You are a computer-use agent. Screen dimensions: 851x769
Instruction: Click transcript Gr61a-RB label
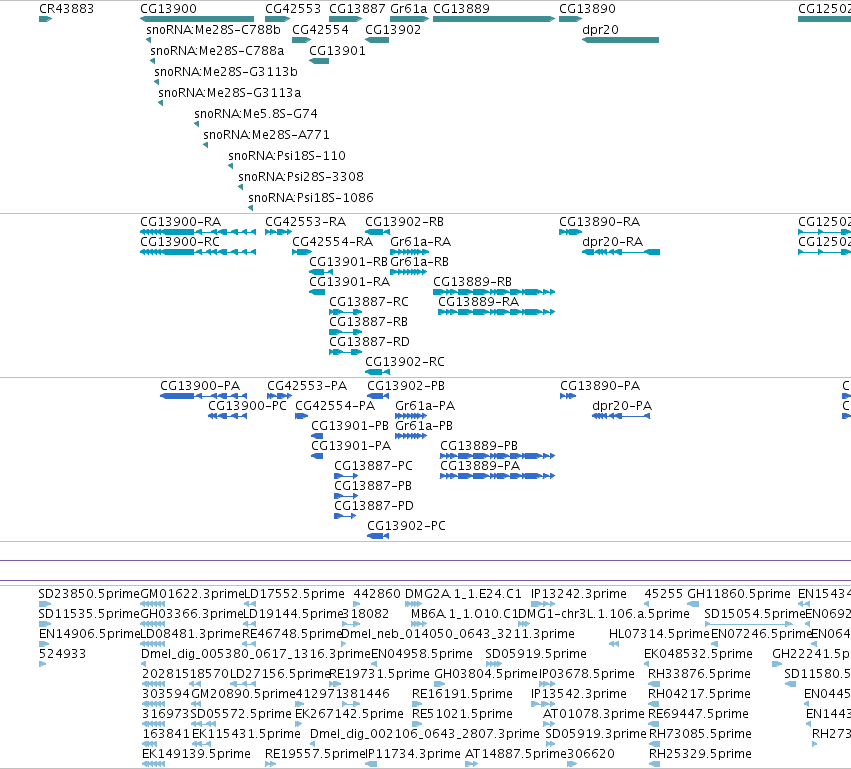420,262
